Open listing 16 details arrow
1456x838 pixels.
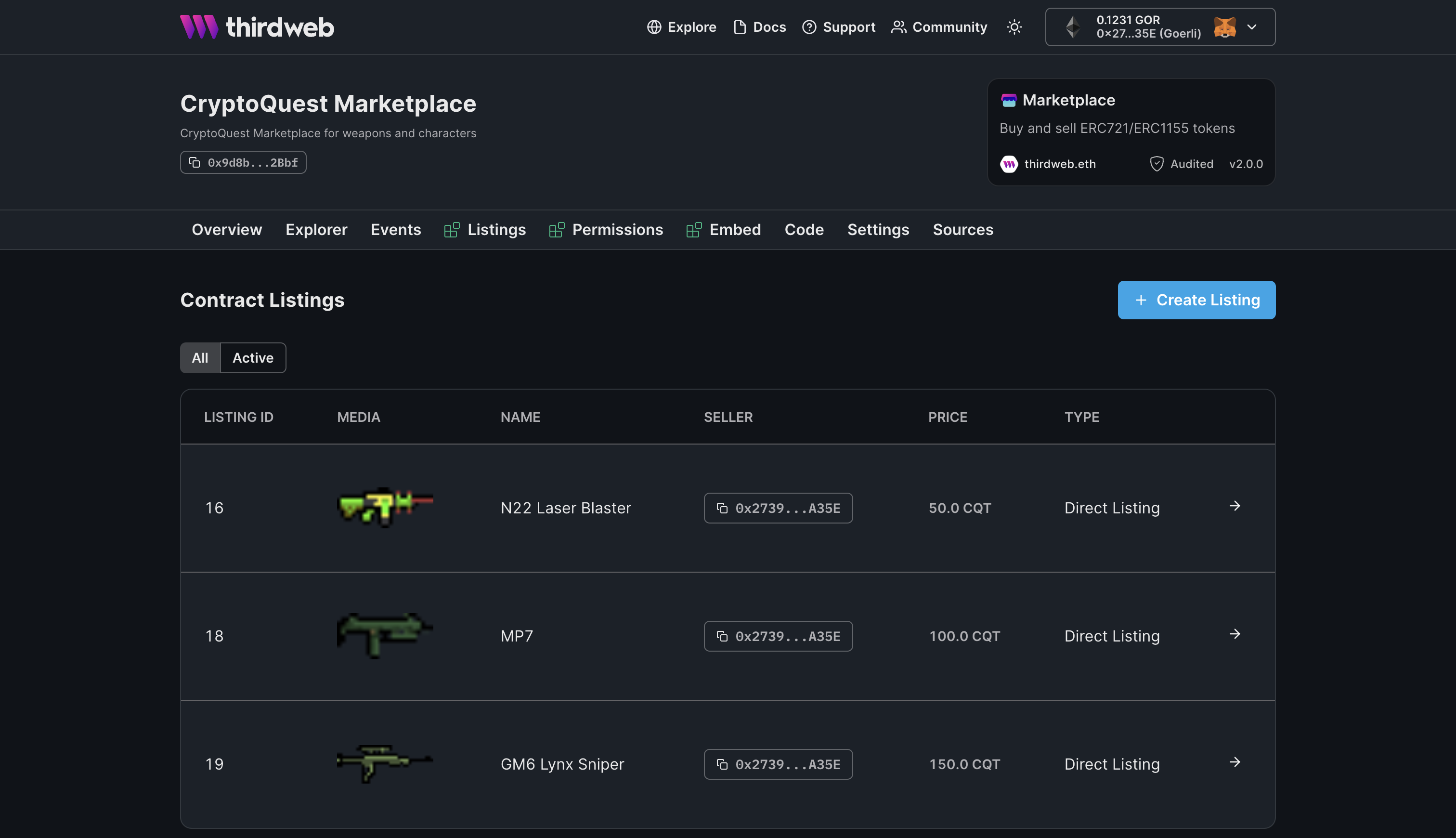pos(1235,506)
